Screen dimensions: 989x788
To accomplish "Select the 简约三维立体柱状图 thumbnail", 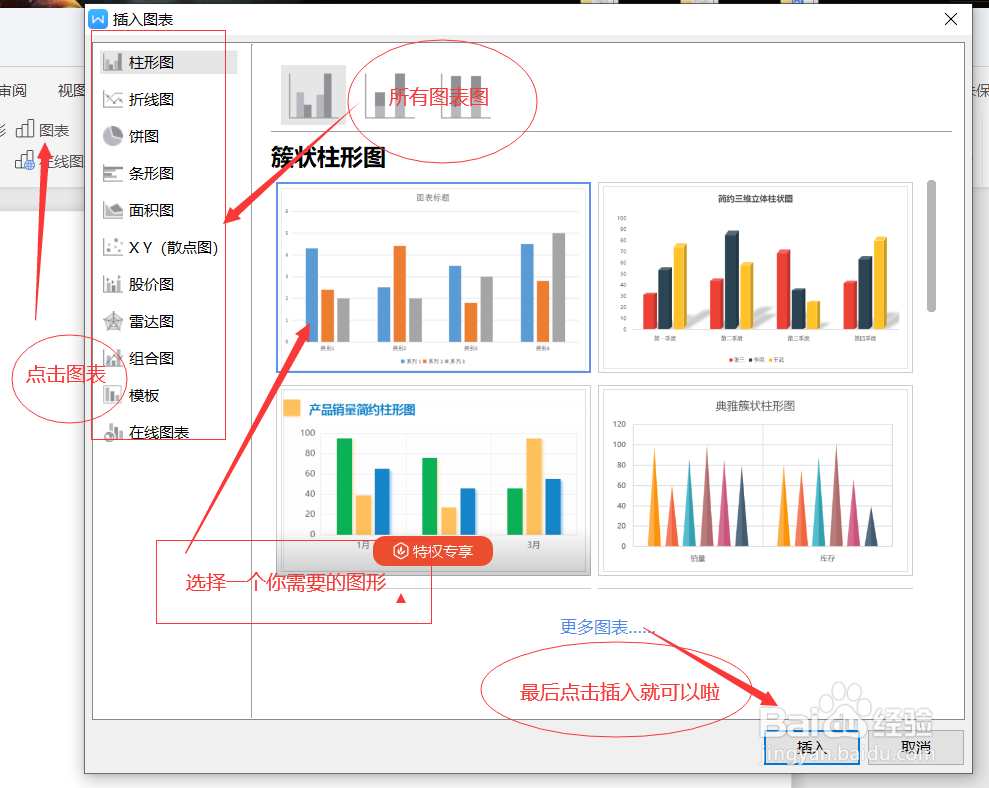I will 755,278.
